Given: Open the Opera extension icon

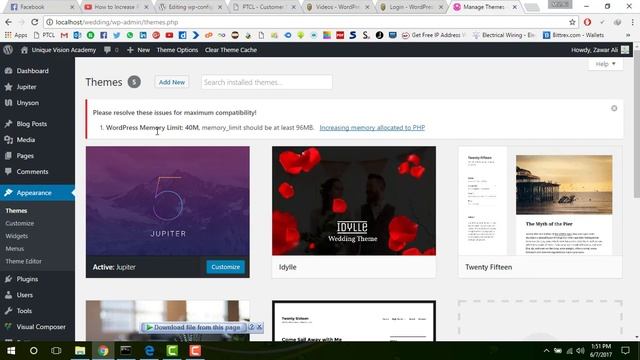Looking at the screenshot, I should point(587,22).
